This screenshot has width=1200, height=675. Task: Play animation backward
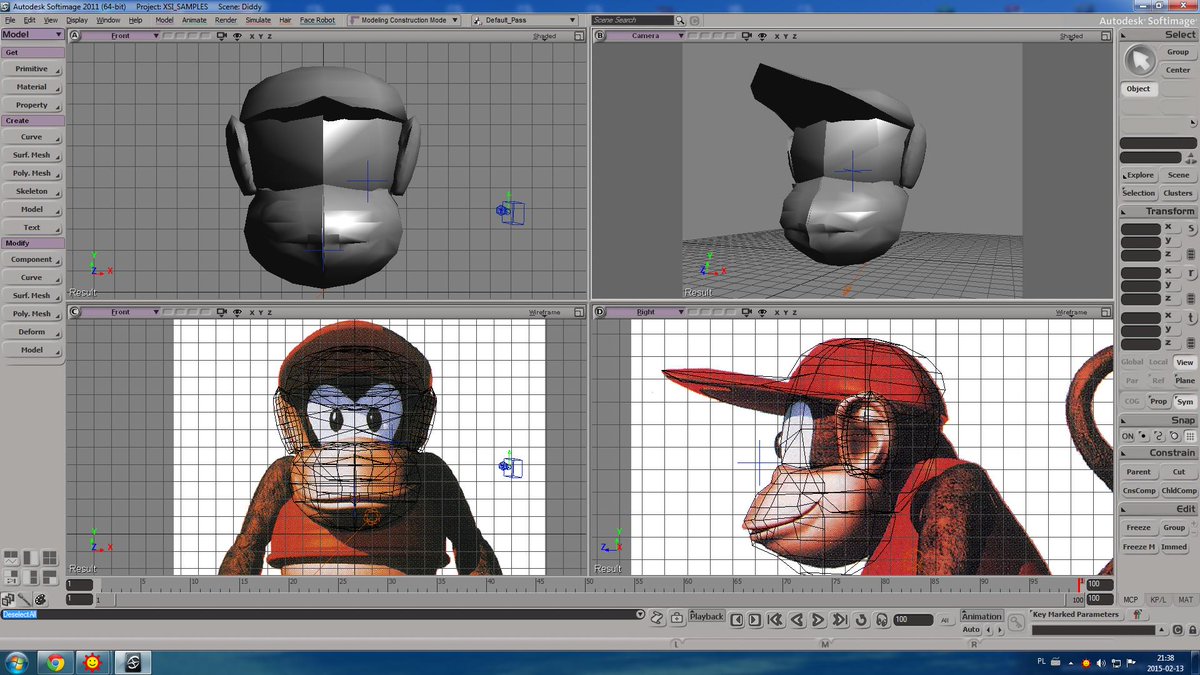[797, 620]
